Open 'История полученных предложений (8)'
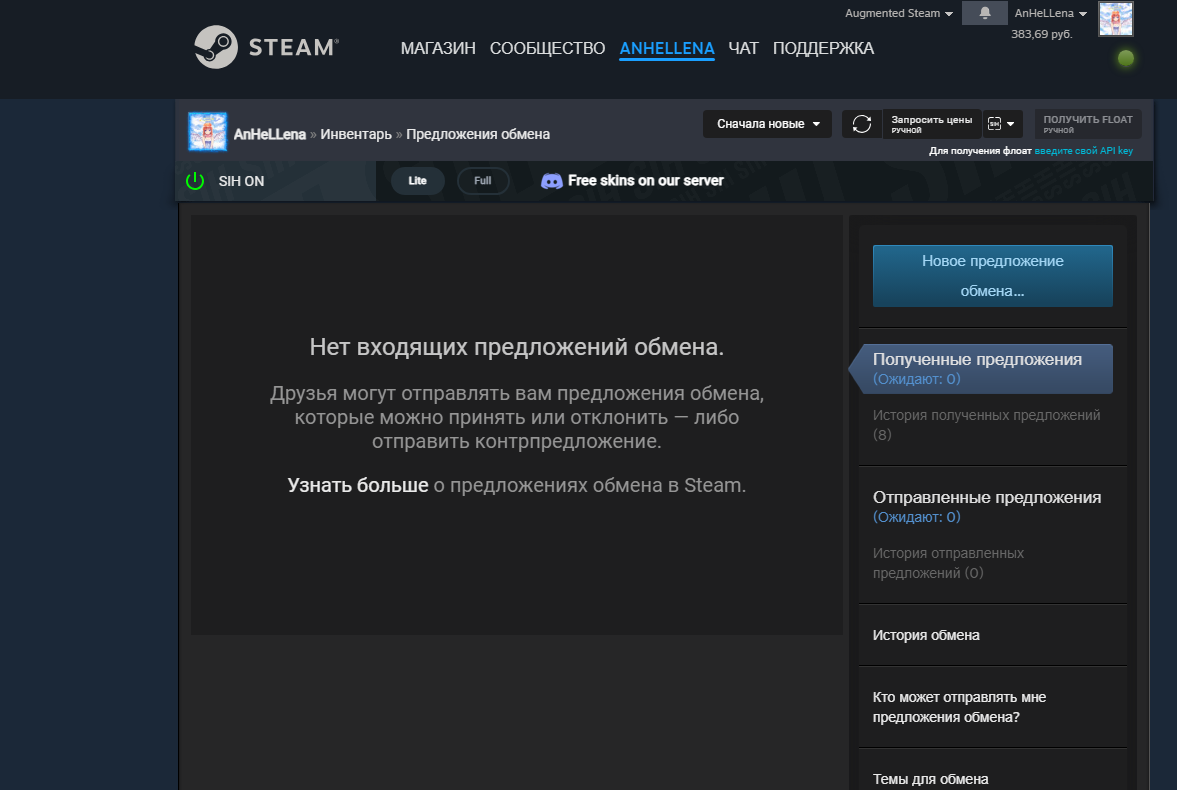The image size is (1177, 790). [x=986, y=425]
